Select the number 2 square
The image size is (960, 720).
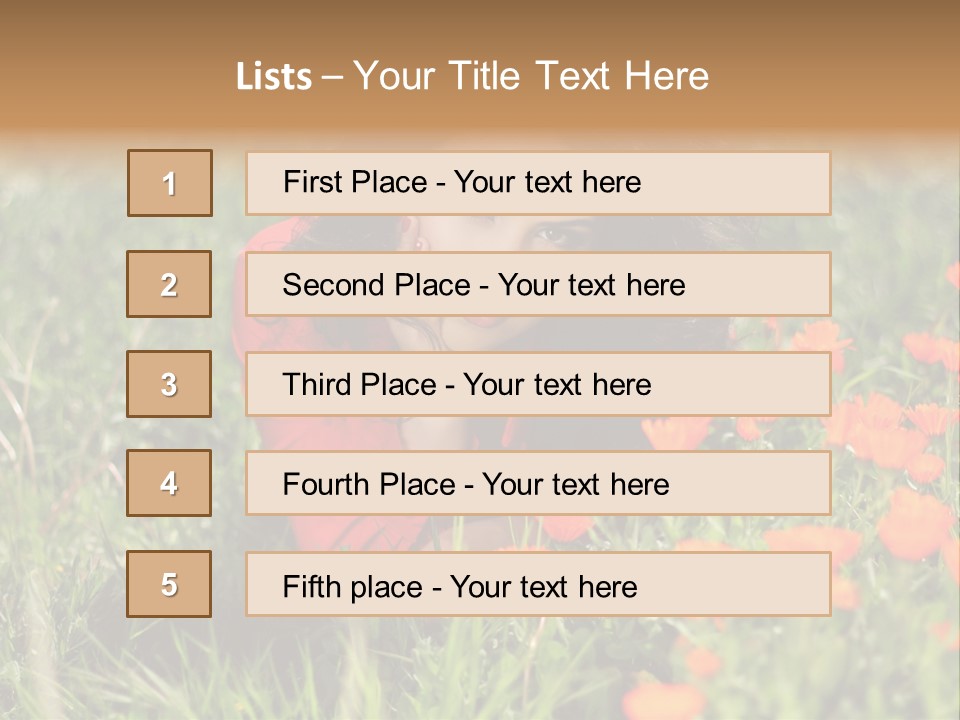[169, 284]
